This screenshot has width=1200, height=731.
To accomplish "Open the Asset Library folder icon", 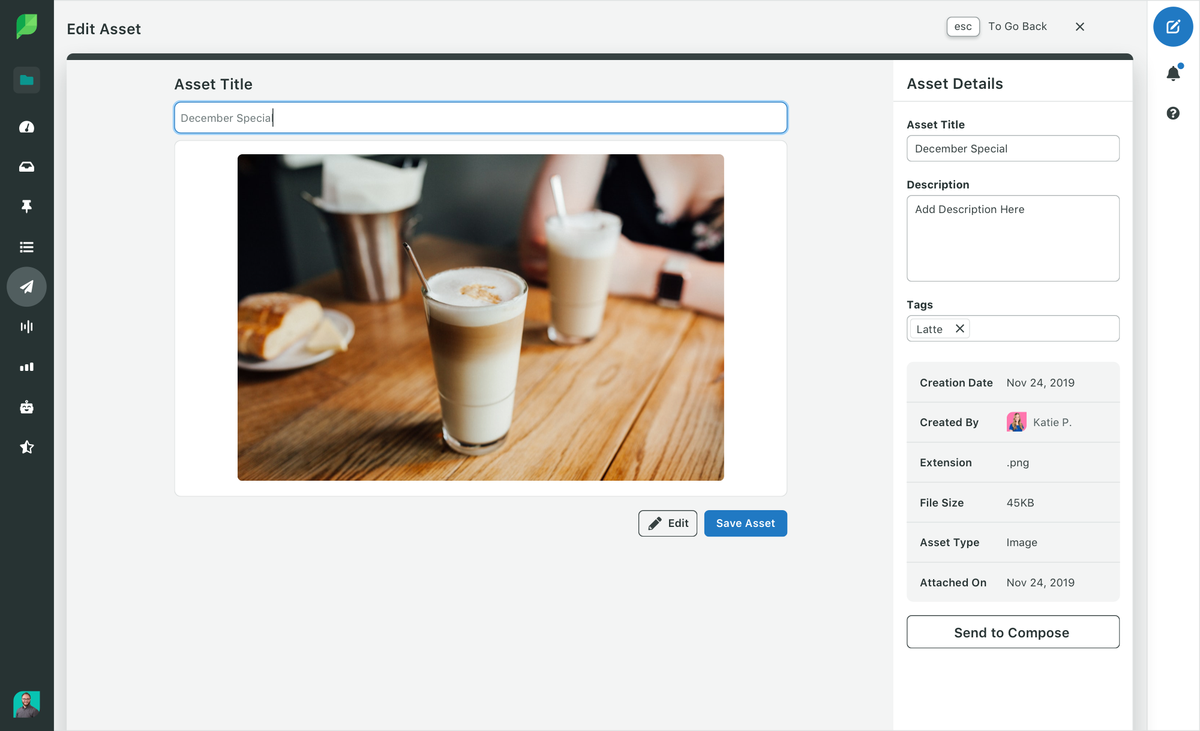I will (27, 80).
